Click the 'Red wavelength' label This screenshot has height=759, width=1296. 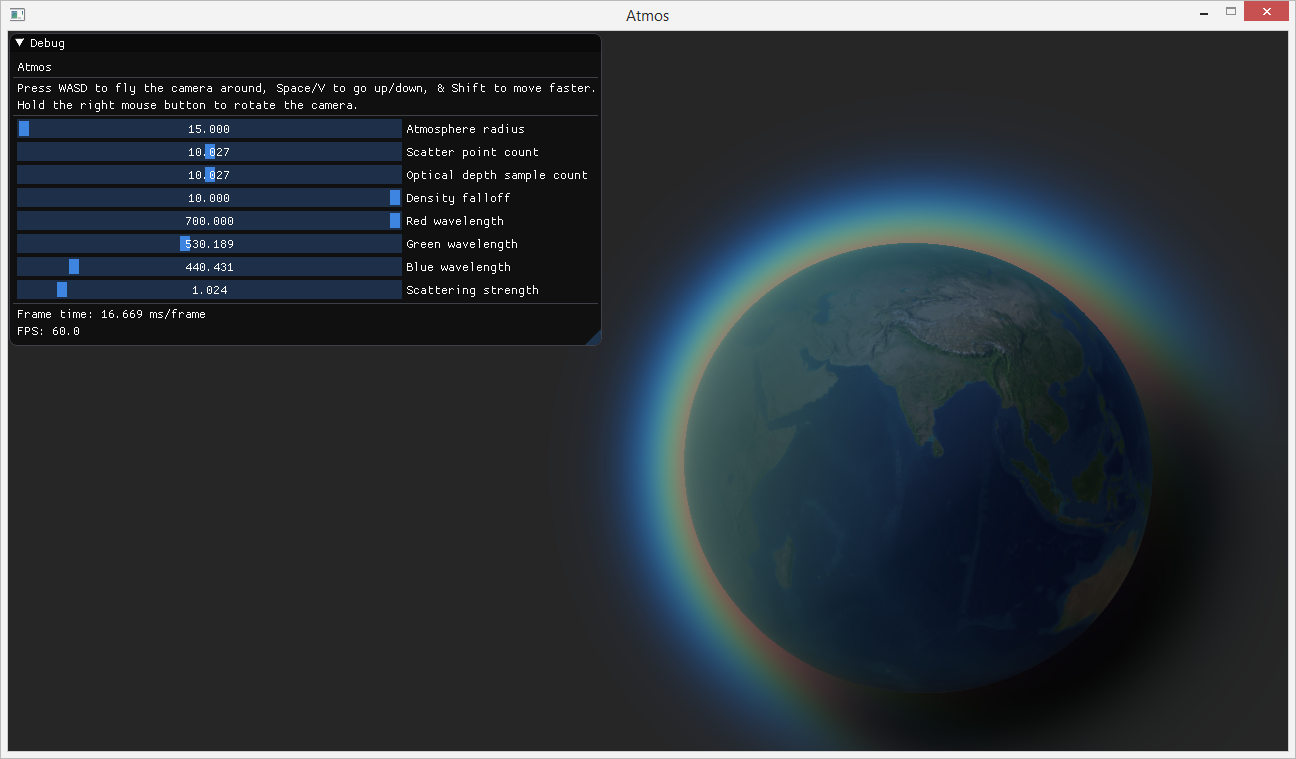tap(455, 221)
